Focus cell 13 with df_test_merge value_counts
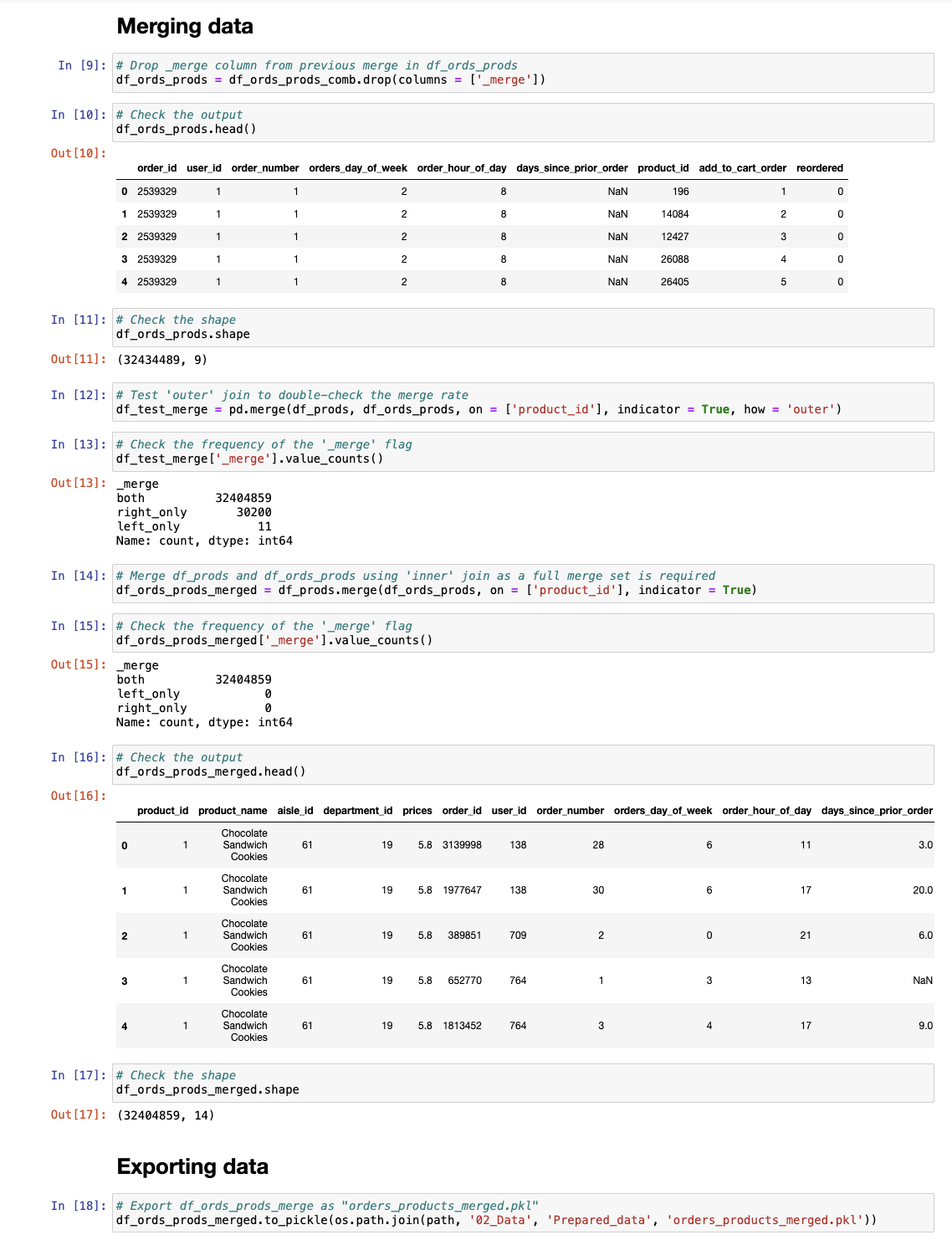The height and width of the screenshot is (1240, 952). pos(523,452)
